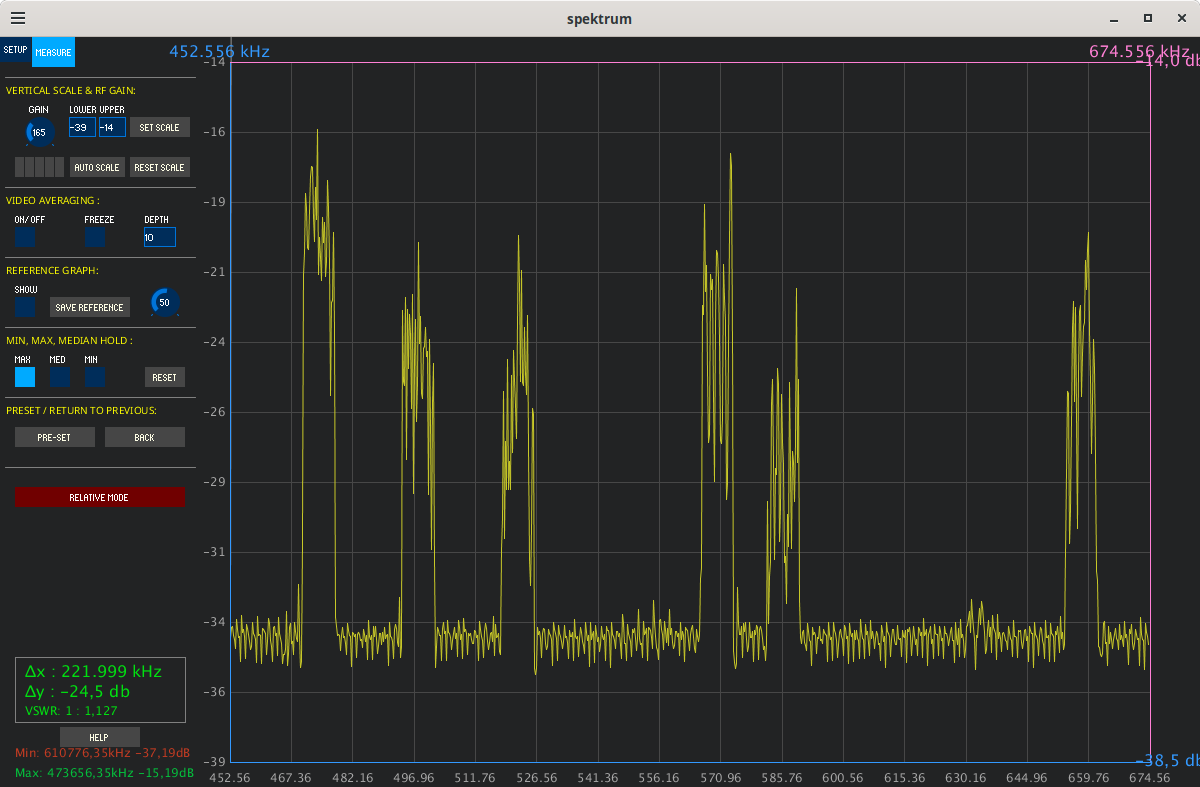This screenshot has width=1200, height=787.
Task: Toggle the reference graph SHOW box
Action: click(x=25, y=307)
